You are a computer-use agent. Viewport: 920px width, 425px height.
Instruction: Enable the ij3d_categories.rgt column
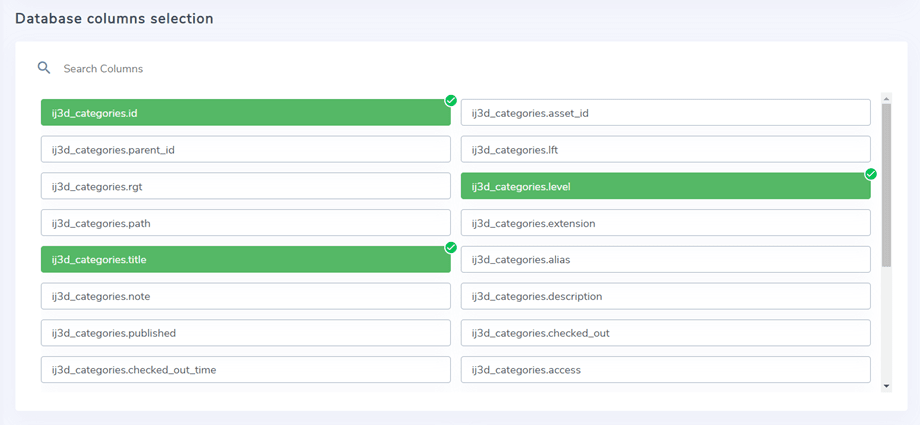245,186
